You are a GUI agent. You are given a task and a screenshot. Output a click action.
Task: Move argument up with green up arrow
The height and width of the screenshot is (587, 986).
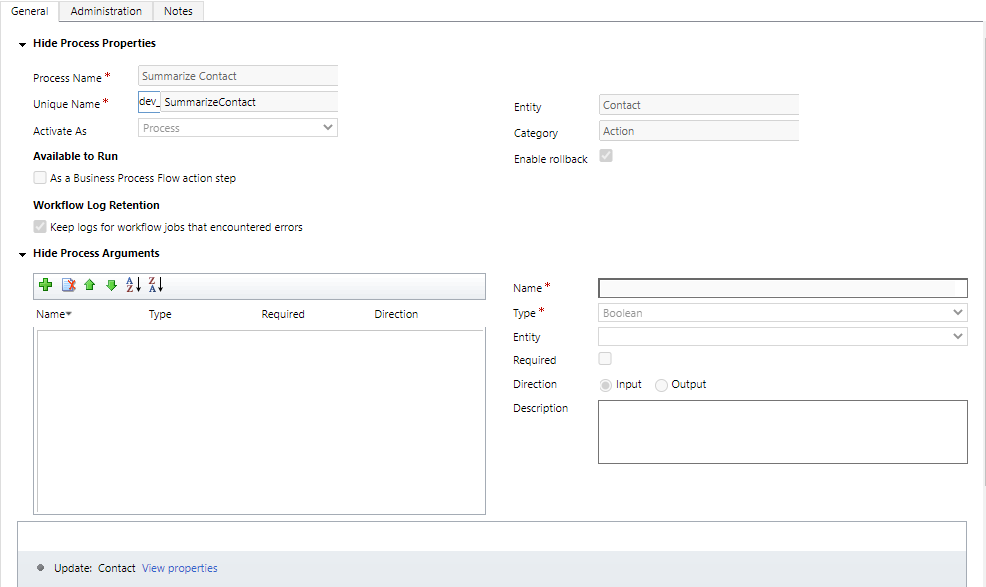[x=90, y=285]
